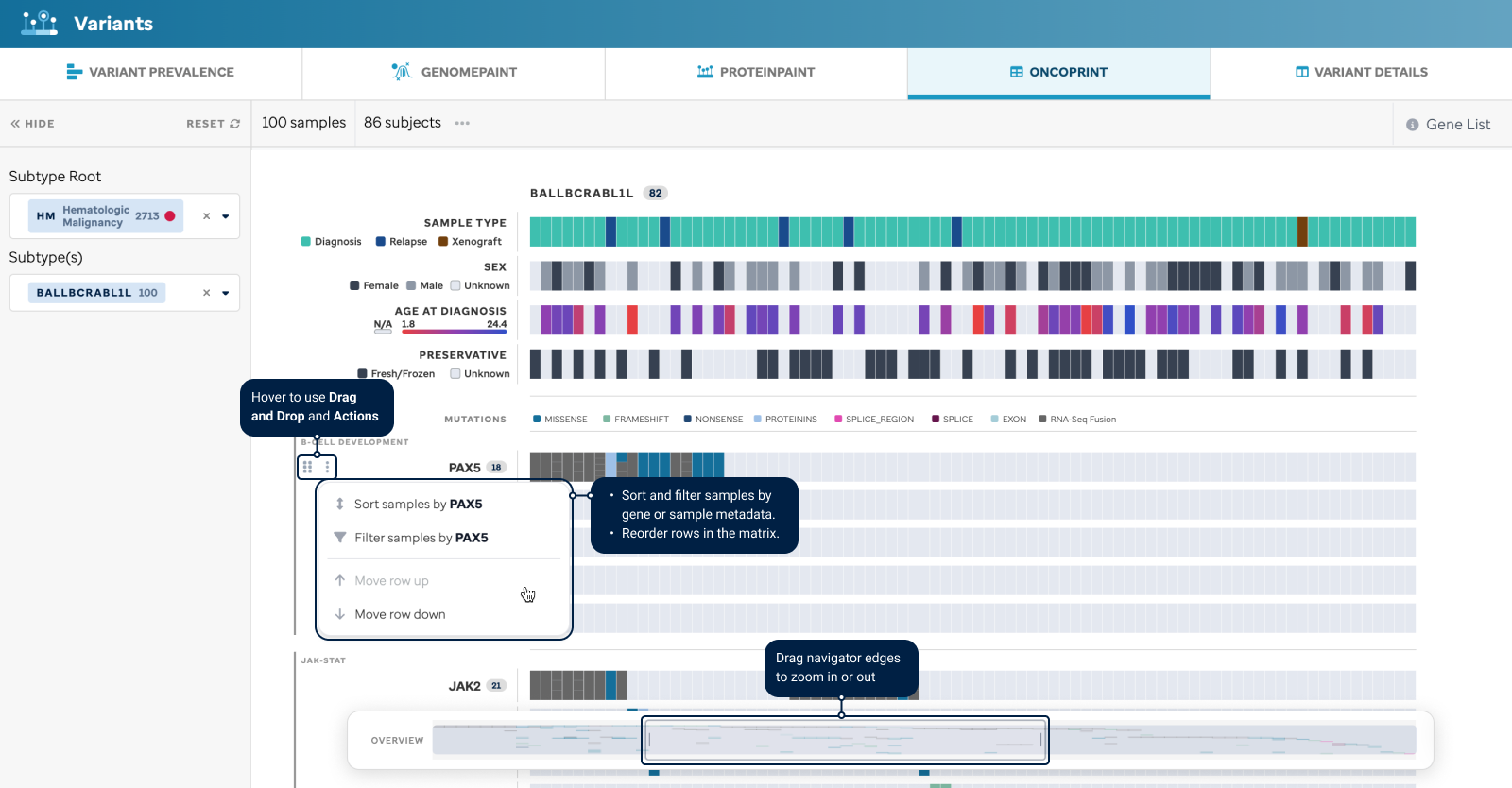
Task: Click the Variants logo icon in header
Action: click(x=40, y=23)
